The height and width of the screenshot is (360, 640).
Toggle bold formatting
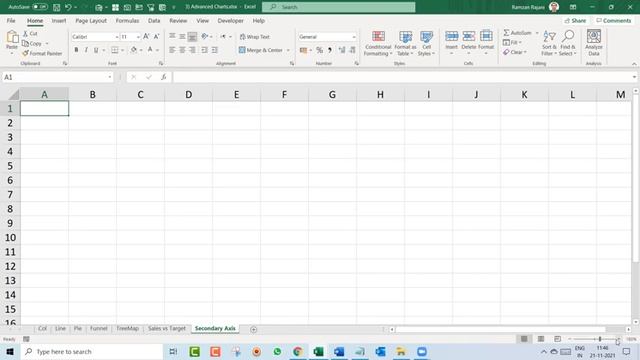point(76,50)
